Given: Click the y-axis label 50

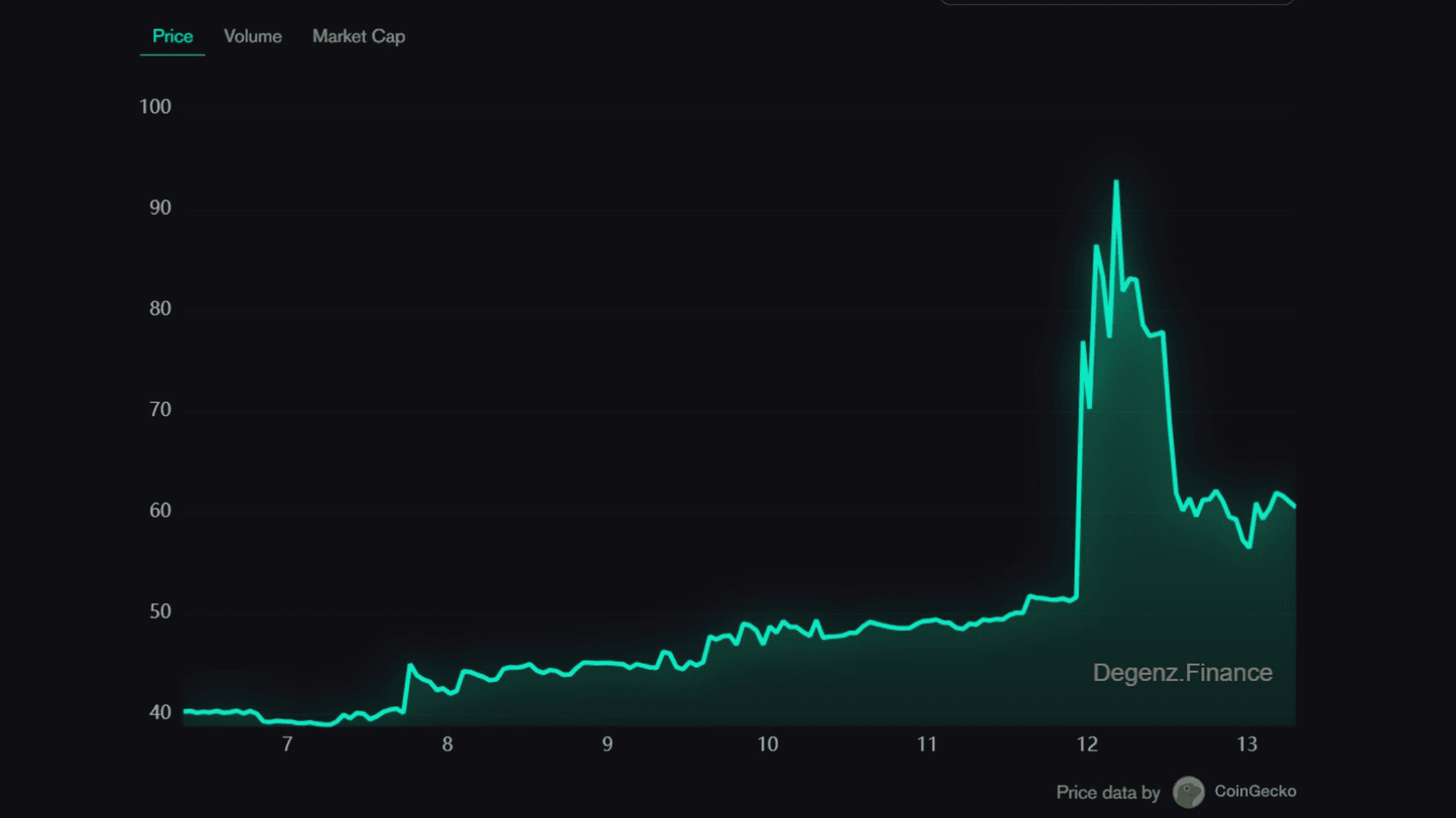Looking at the screenshot, I should click(160, 612).
